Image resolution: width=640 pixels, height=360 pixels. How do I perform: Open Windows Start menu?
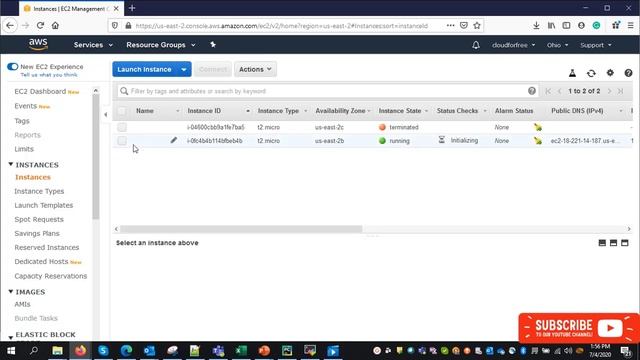coord(11,351)
